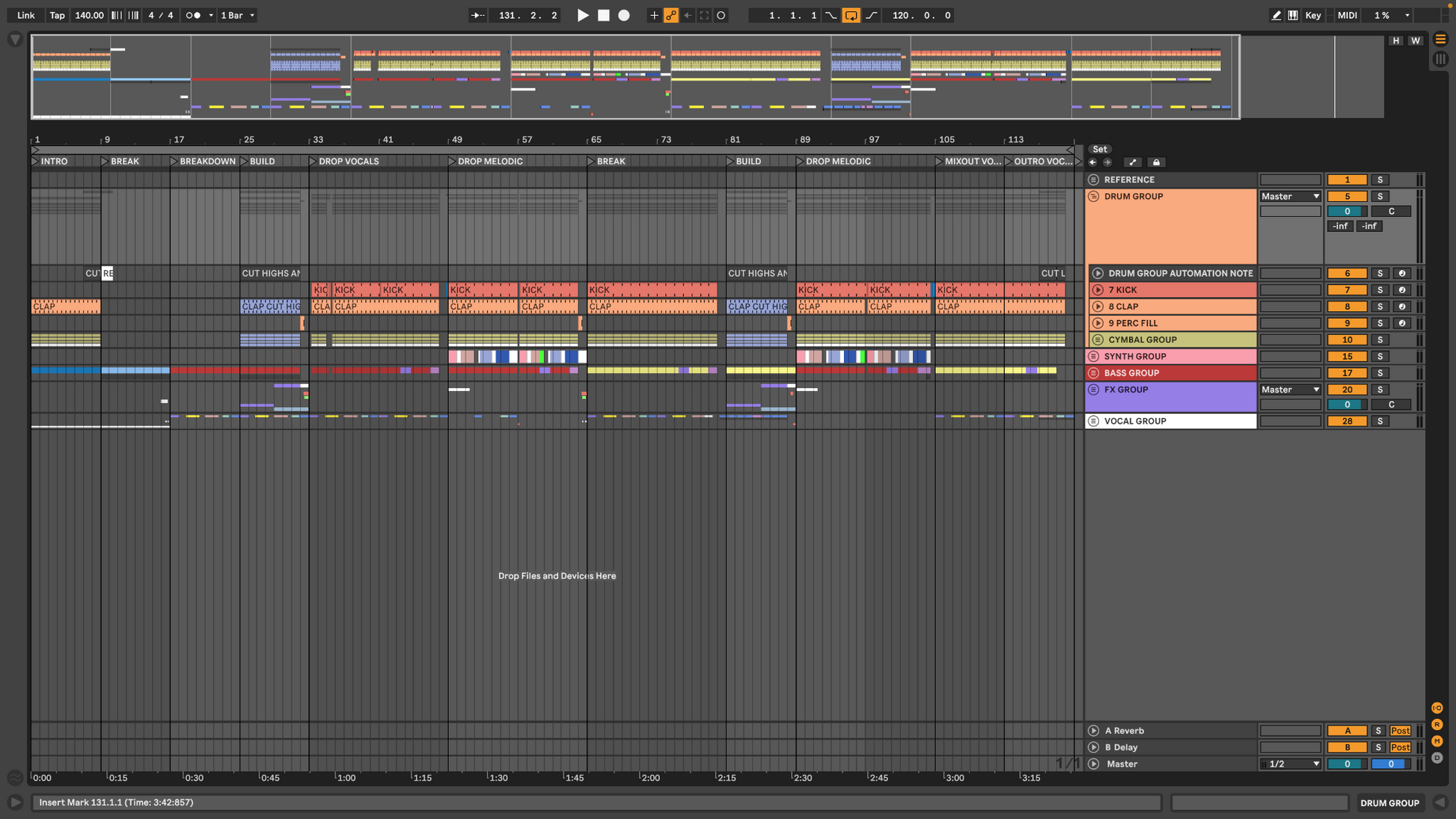
Task: Click the Set locator button
Action: coord(1099,149)
